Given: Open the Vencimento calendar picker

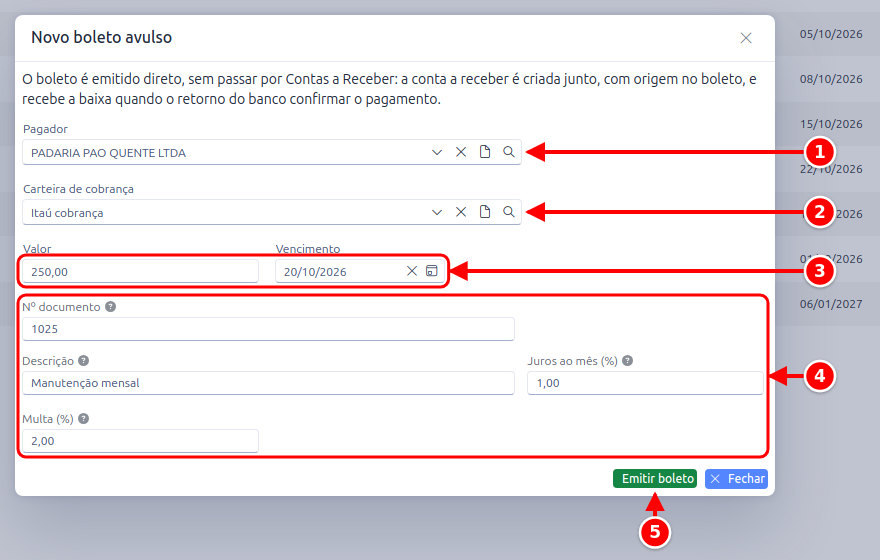Looking at the screenshot, I should point(432,271).
